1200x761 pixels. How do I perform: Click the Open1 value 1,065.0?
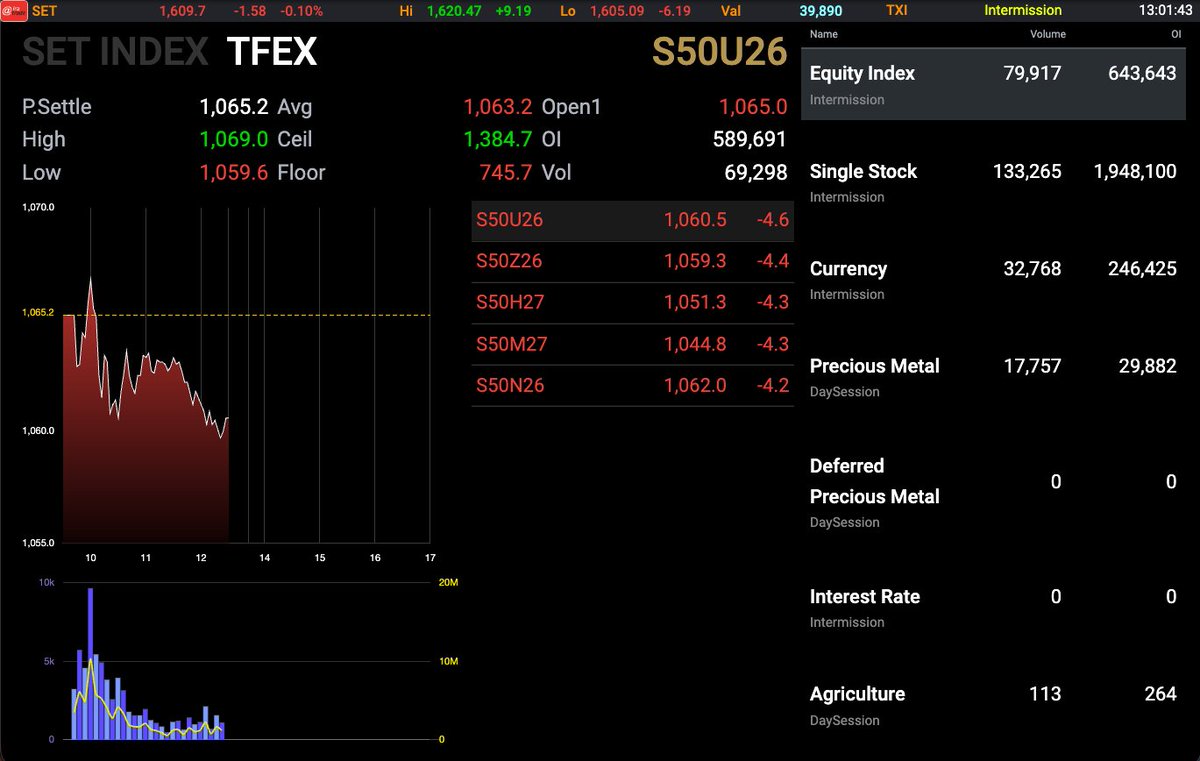click(753, 107)
